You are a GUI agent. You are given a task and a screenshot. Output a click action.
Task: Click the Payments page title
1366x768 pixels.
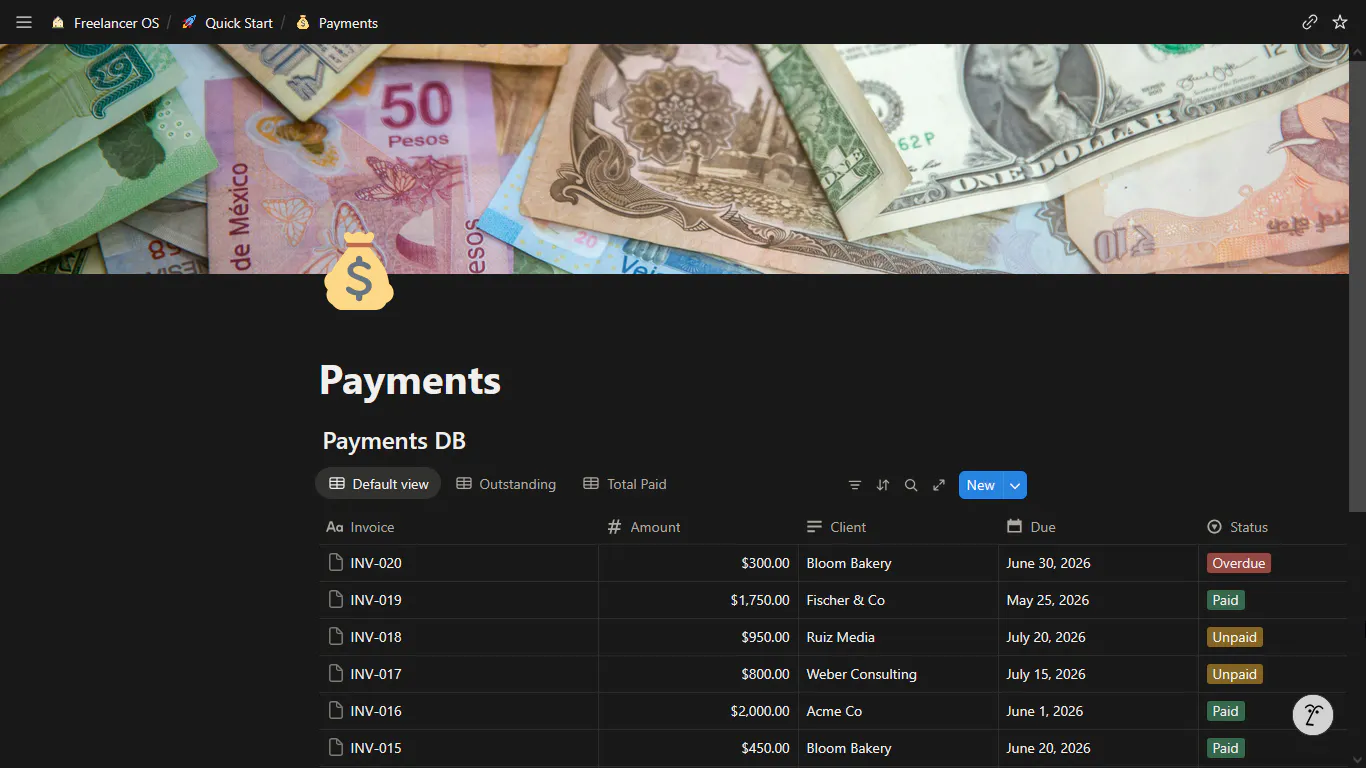410,381
